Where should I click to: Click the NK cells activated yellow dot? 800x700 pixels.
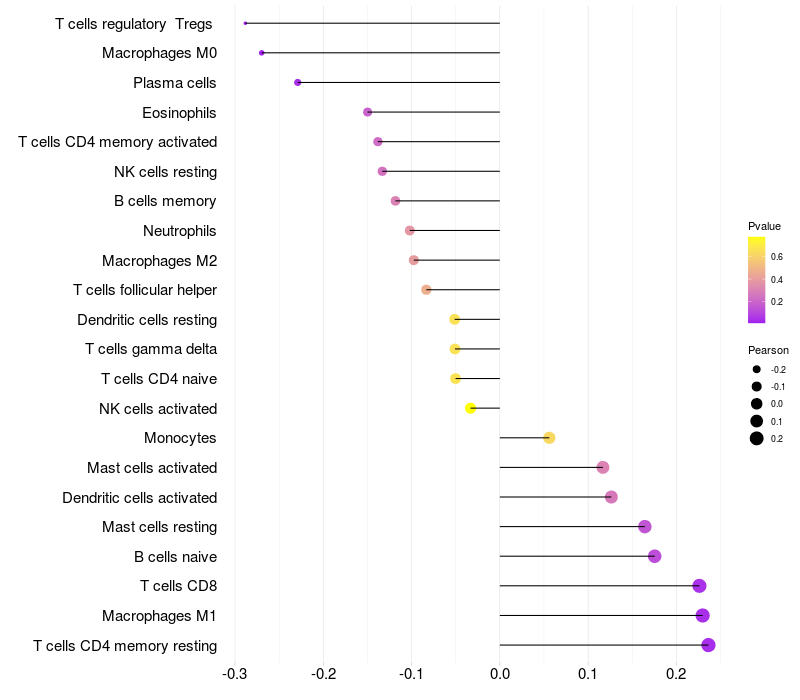point(471,408)
